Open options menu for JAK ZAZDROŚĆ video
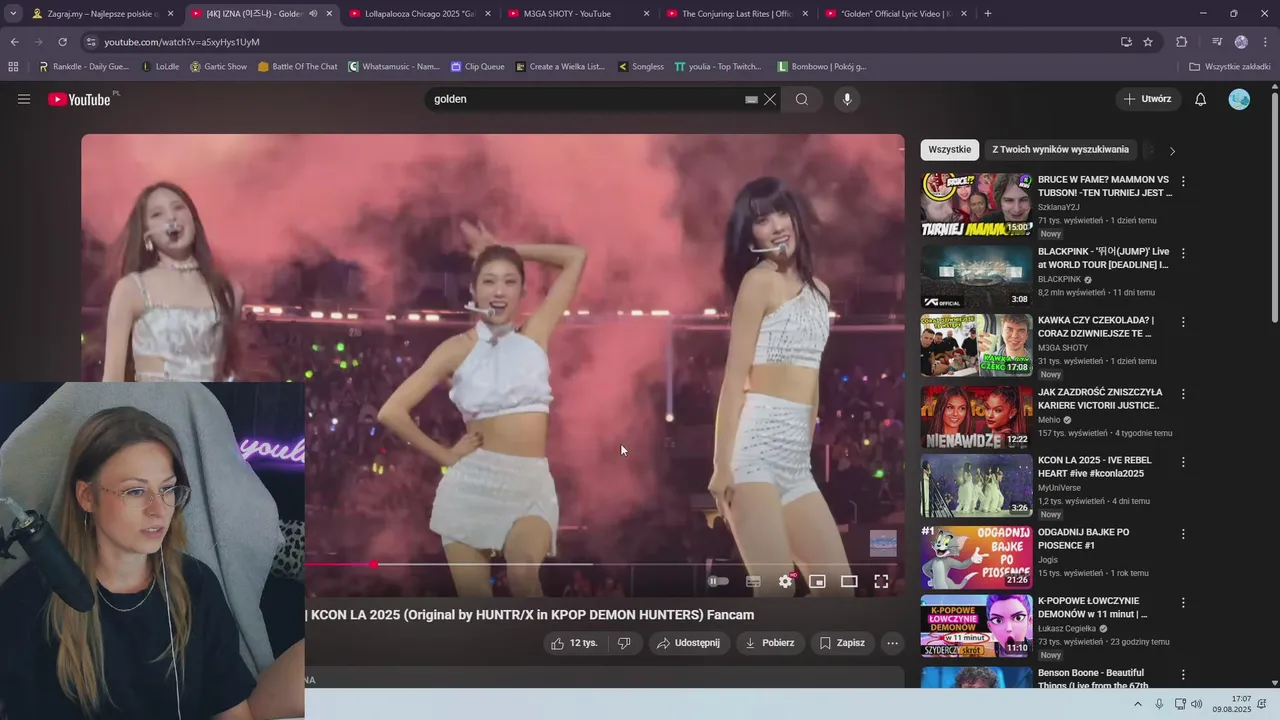This screenshot has width=1280, height=720. point(1183,393)
